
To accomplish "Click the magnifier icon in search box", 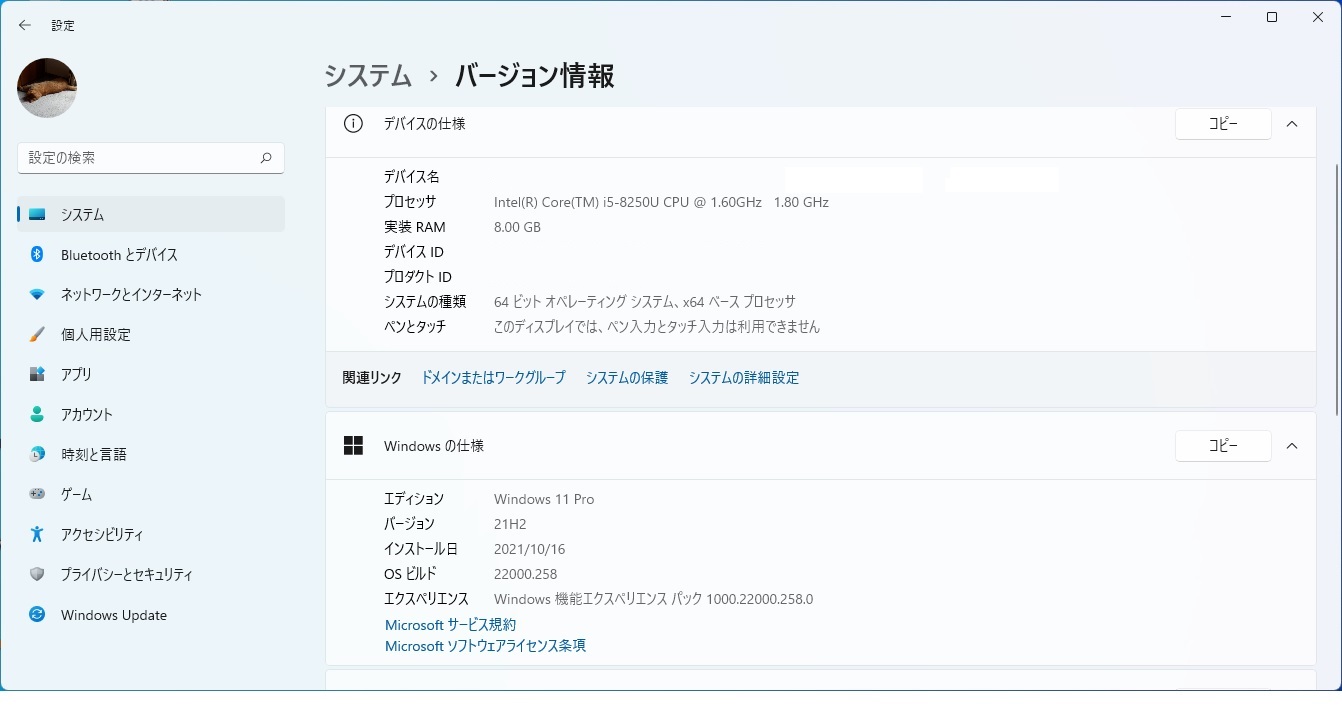I will (266, 158).
